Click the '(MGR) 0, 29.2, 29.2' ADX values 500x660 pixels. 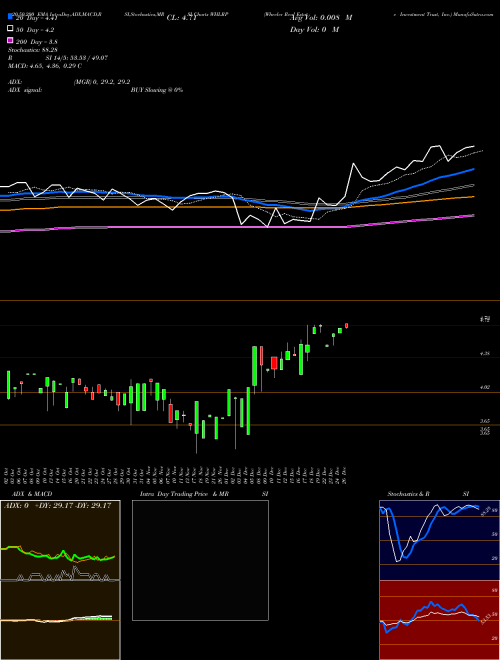tap(102, 82)
